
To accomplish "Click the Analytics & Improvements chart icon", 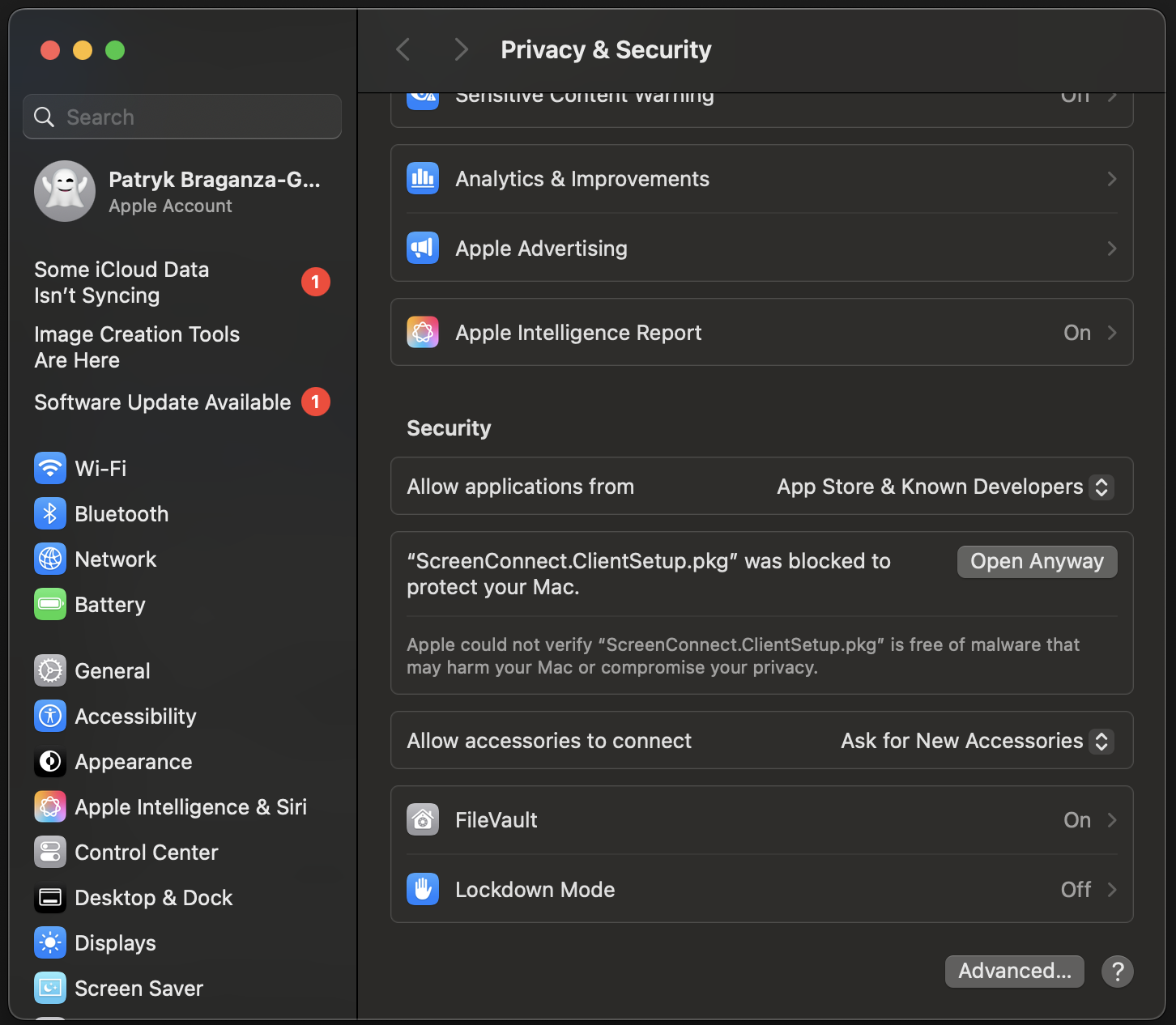I will click(x=423, y=178).
